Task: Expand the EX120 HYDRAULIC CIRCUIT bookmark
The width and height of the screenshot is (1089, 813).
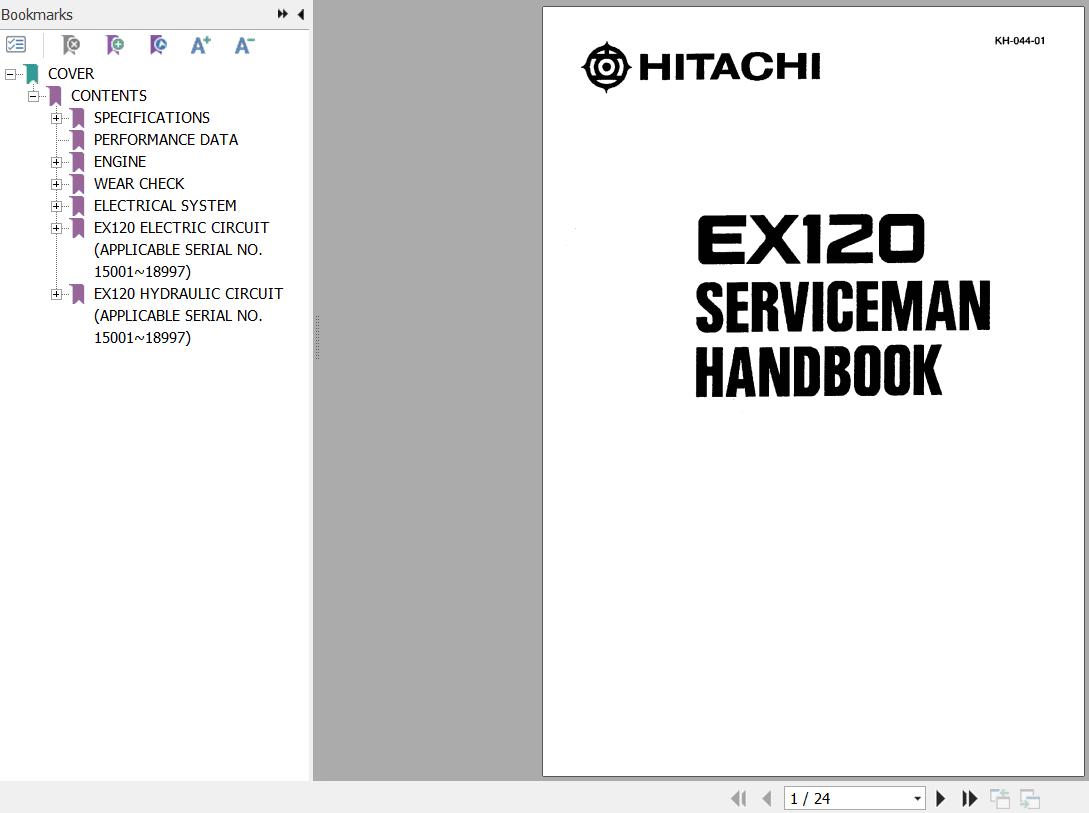Action: pos(56,294)
